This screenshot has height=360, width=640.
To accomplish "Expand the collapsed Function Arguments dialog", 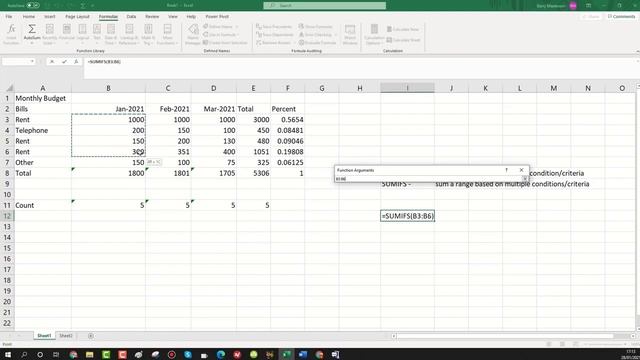I will 525,179.
